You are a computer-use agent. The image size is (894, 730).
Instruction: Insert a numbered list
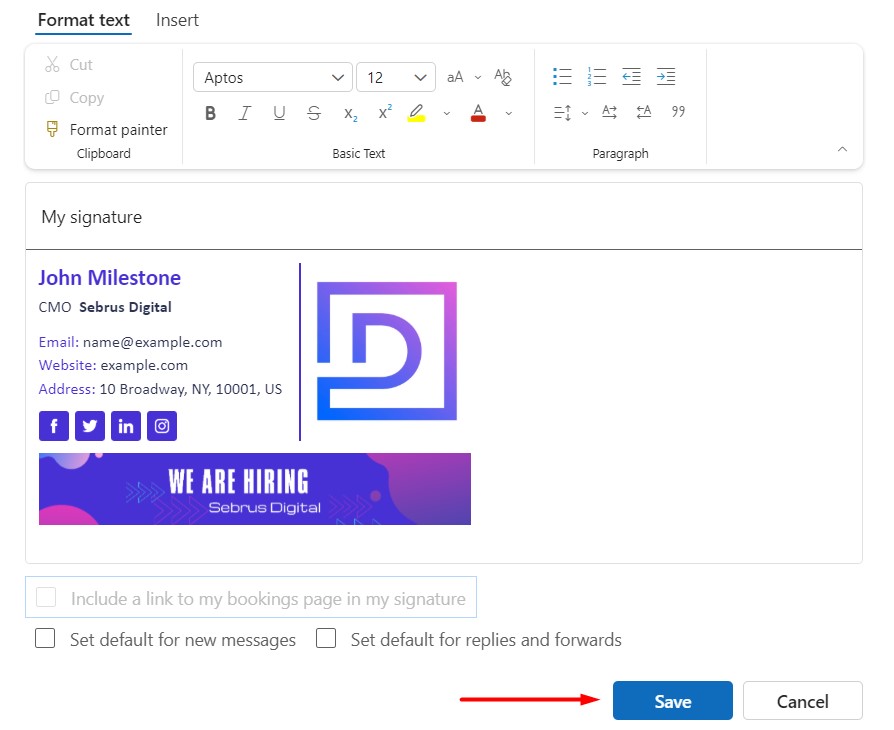[x=596, y=76]
